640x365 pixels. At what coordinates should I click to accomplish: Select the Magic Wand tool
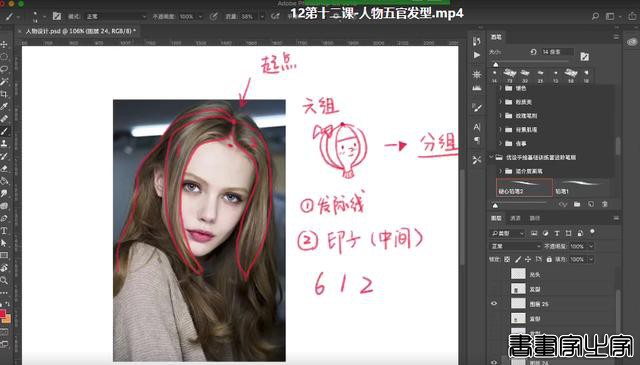coord(4,82)
